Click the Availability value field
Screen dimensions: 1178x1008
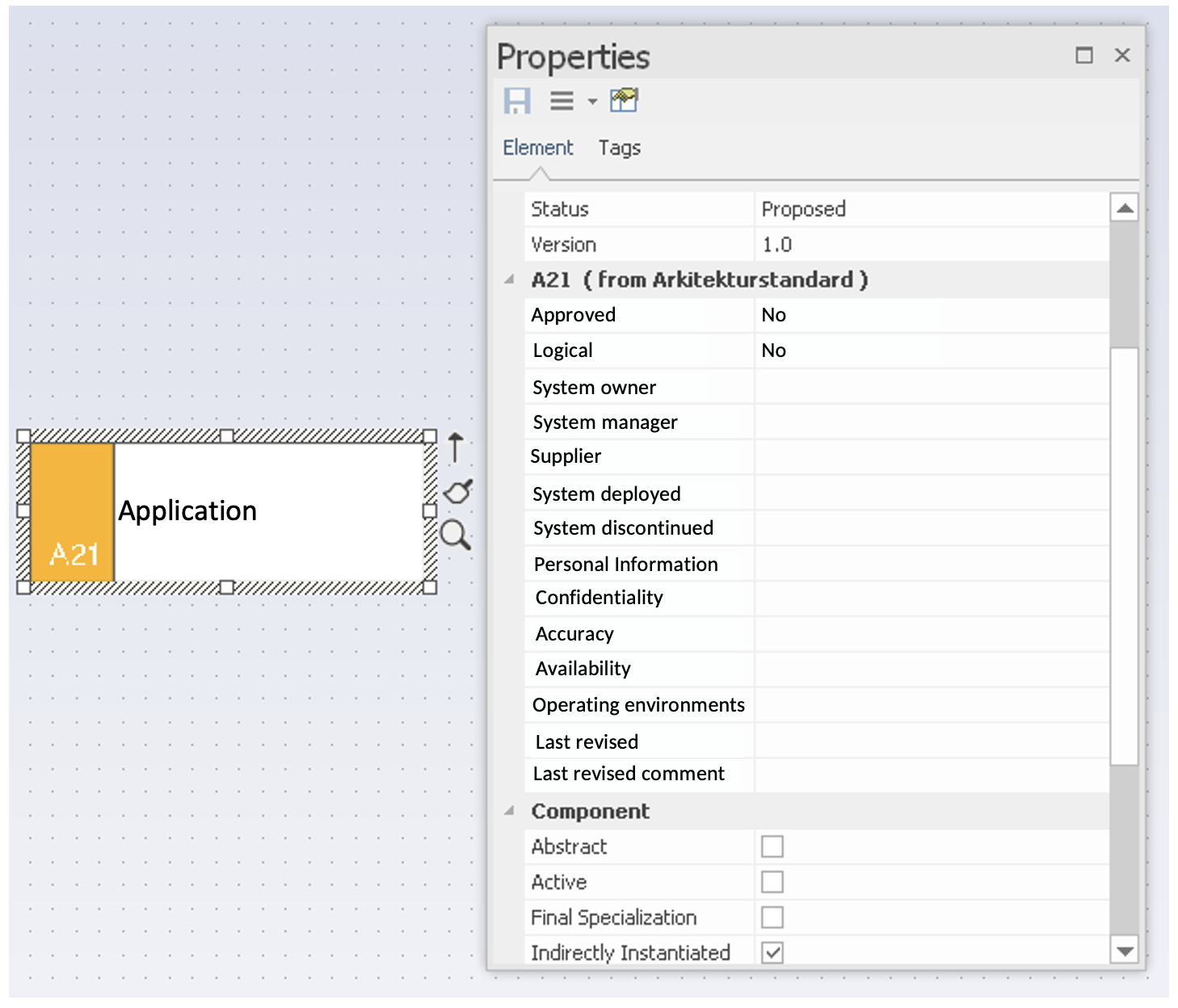(932, 670)
